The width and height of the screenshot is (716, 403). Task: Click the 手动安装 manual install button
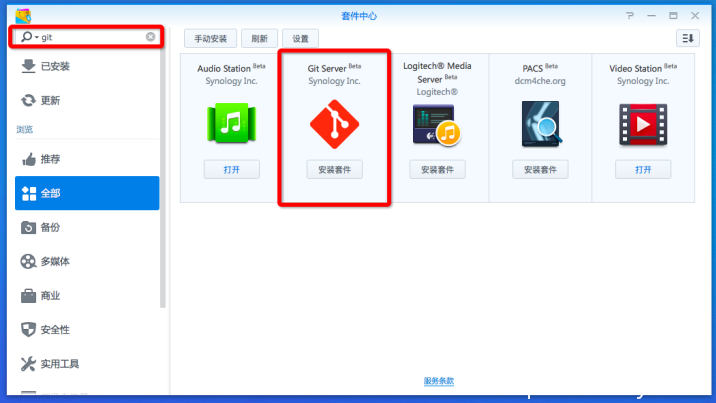[x=211, y=39]
